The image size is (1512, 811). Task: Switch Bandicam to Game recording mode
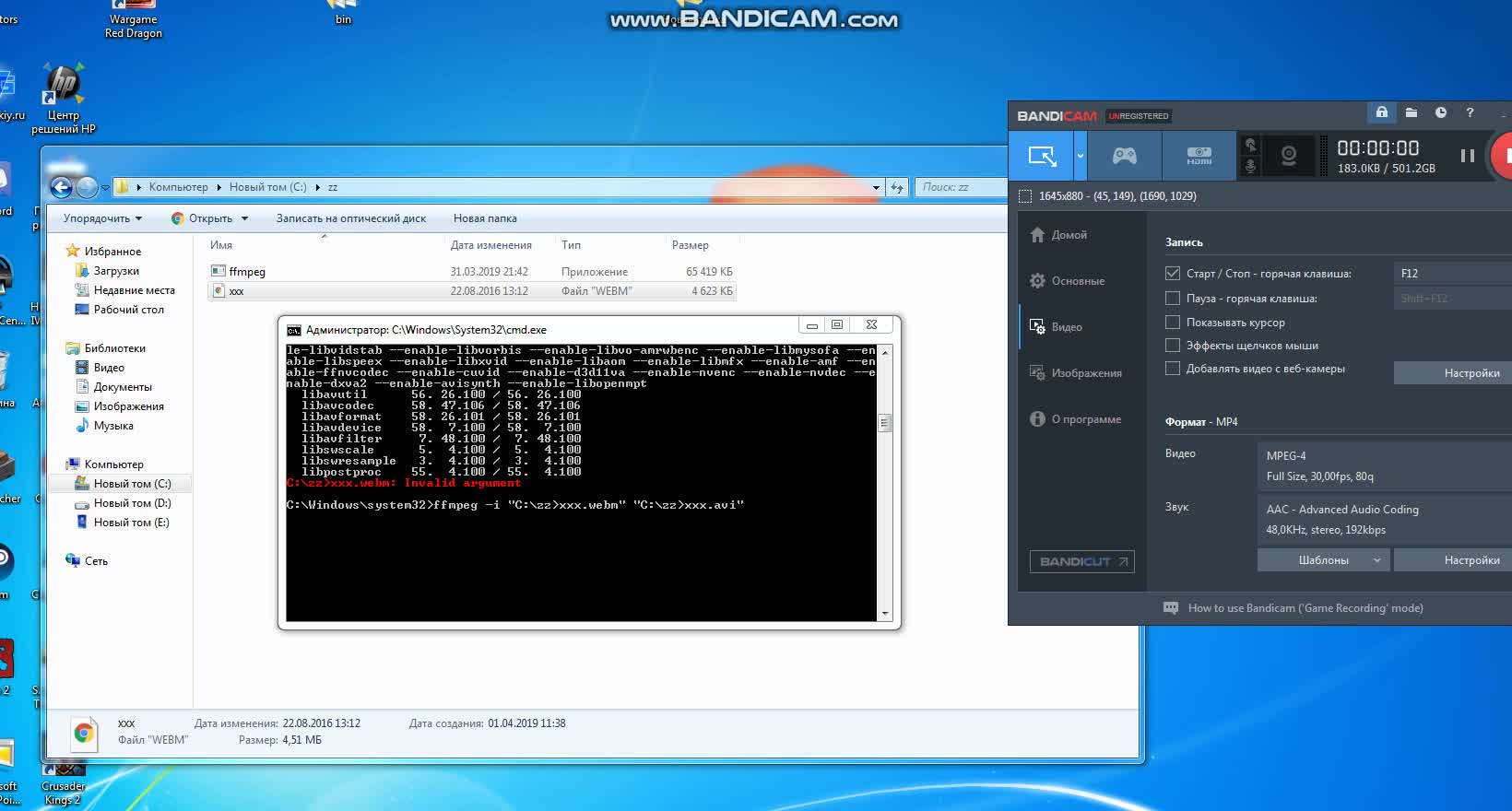tap(1125, 156)
